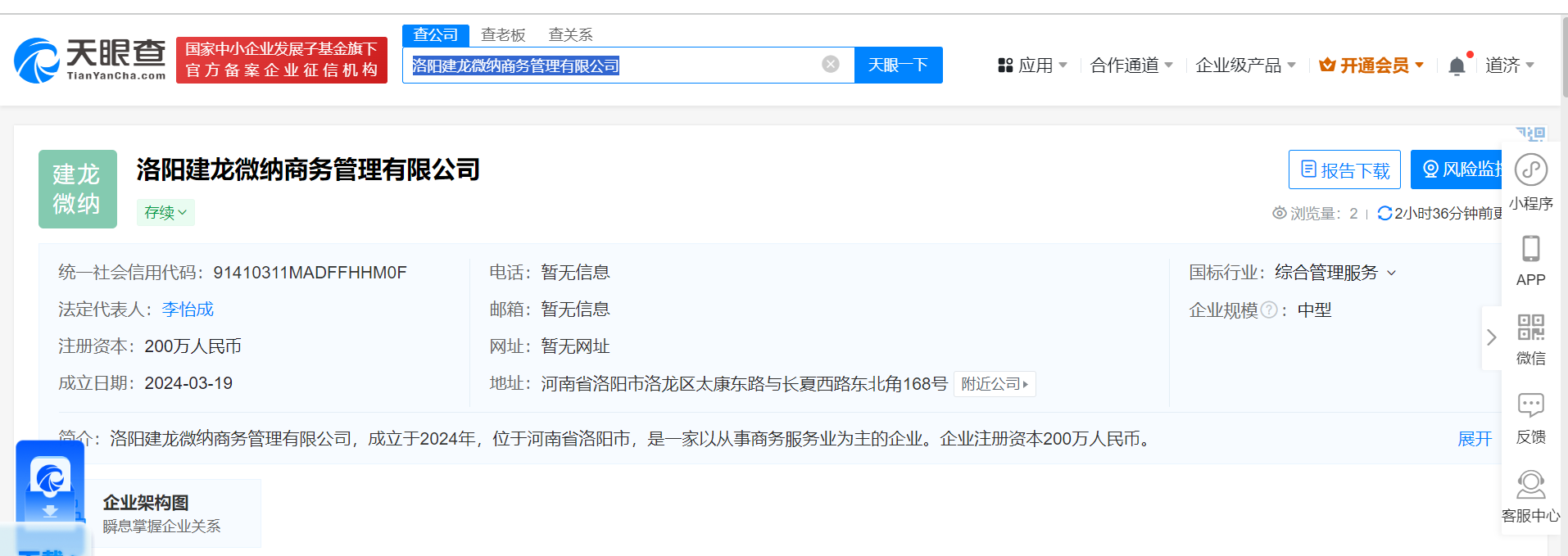Click the 天眼一下 search button
This screenshot has height=556, width=1568.
click(898, 65)
